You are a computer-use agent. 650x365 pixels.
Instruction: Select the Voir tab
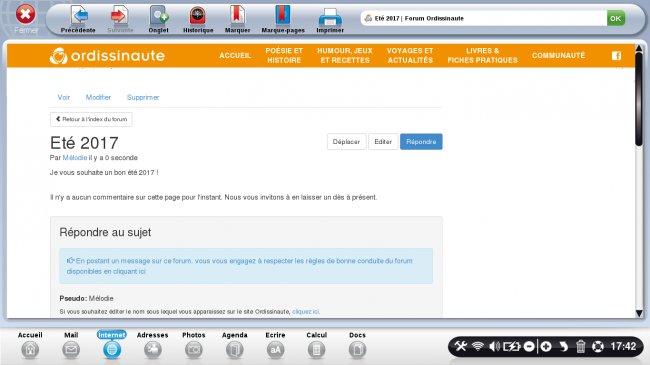pos(63,97)
